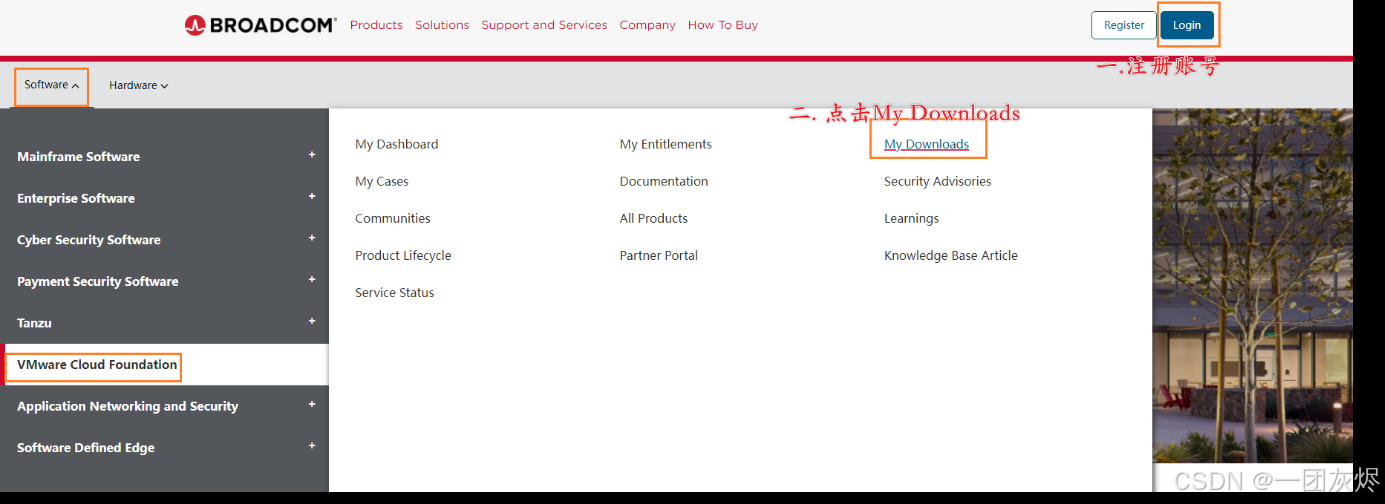Click the campus building photo
This screenshot has height=504, width=1385.
pyautogui.click(x=1252, y=285)
